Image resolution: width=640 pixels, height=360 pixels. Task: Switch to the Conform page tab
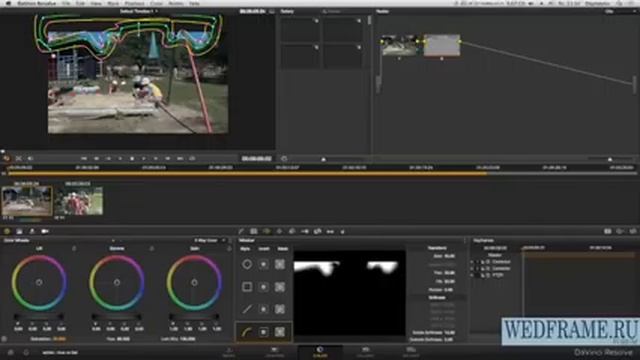click(274, 352)
